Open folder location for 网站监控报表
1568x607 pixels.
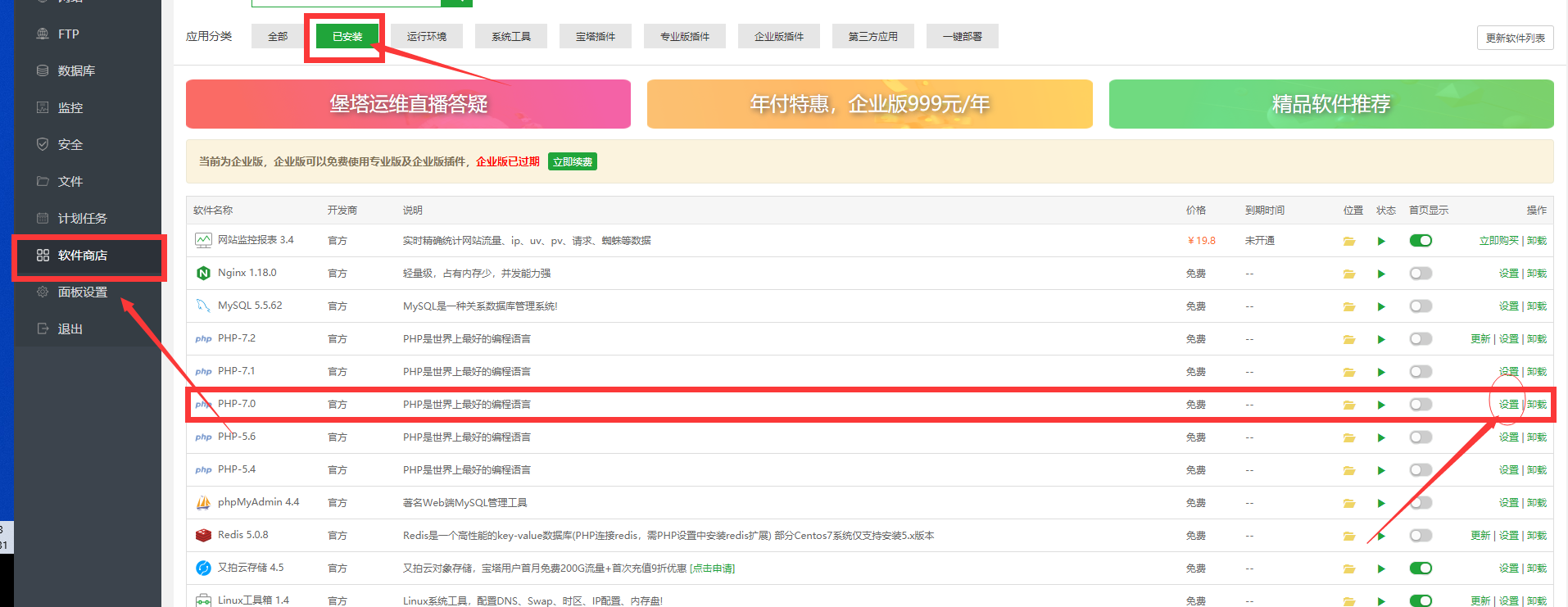pyautogui.click(x=1349, y=241)
